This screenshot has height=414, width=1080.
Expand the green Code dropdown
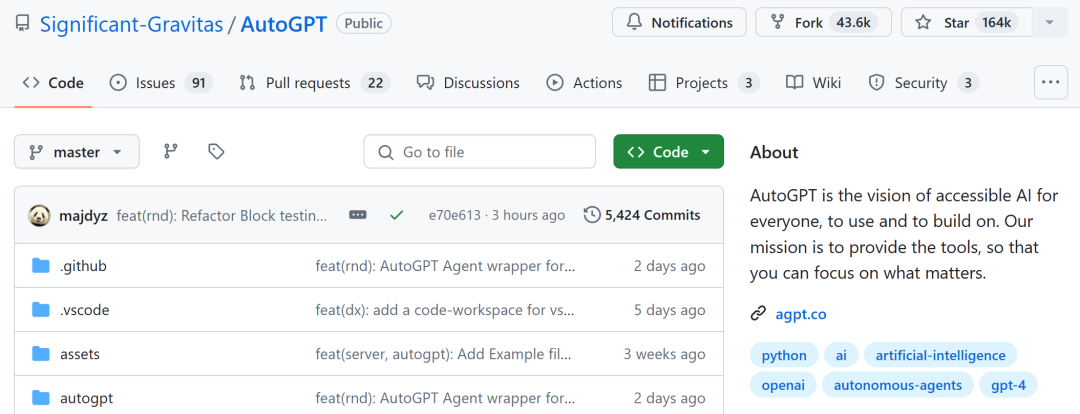click(668, 152)
